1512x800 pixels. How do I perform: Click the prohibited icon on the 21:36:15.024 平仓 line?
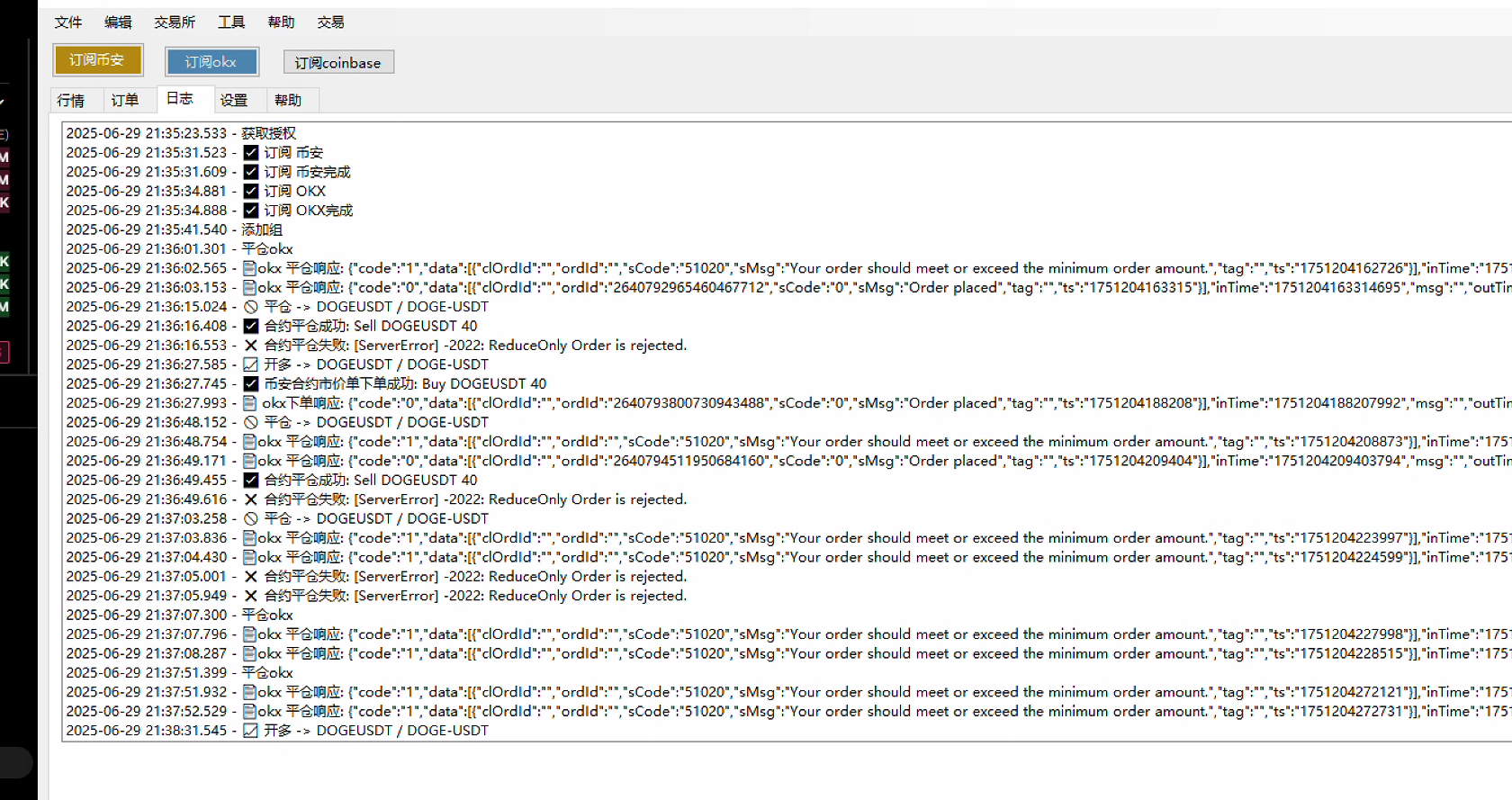pos(251,307)
